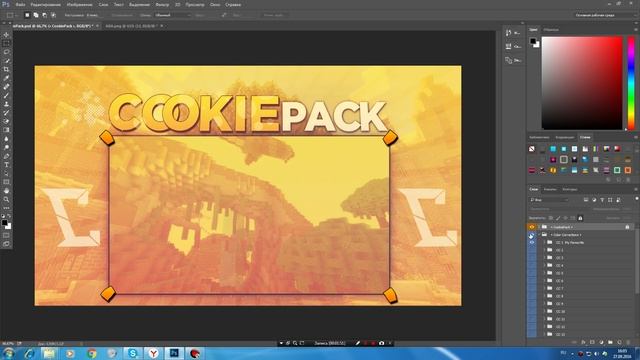Open the Файл menu

pyautogui.click(x=20, y=4)
